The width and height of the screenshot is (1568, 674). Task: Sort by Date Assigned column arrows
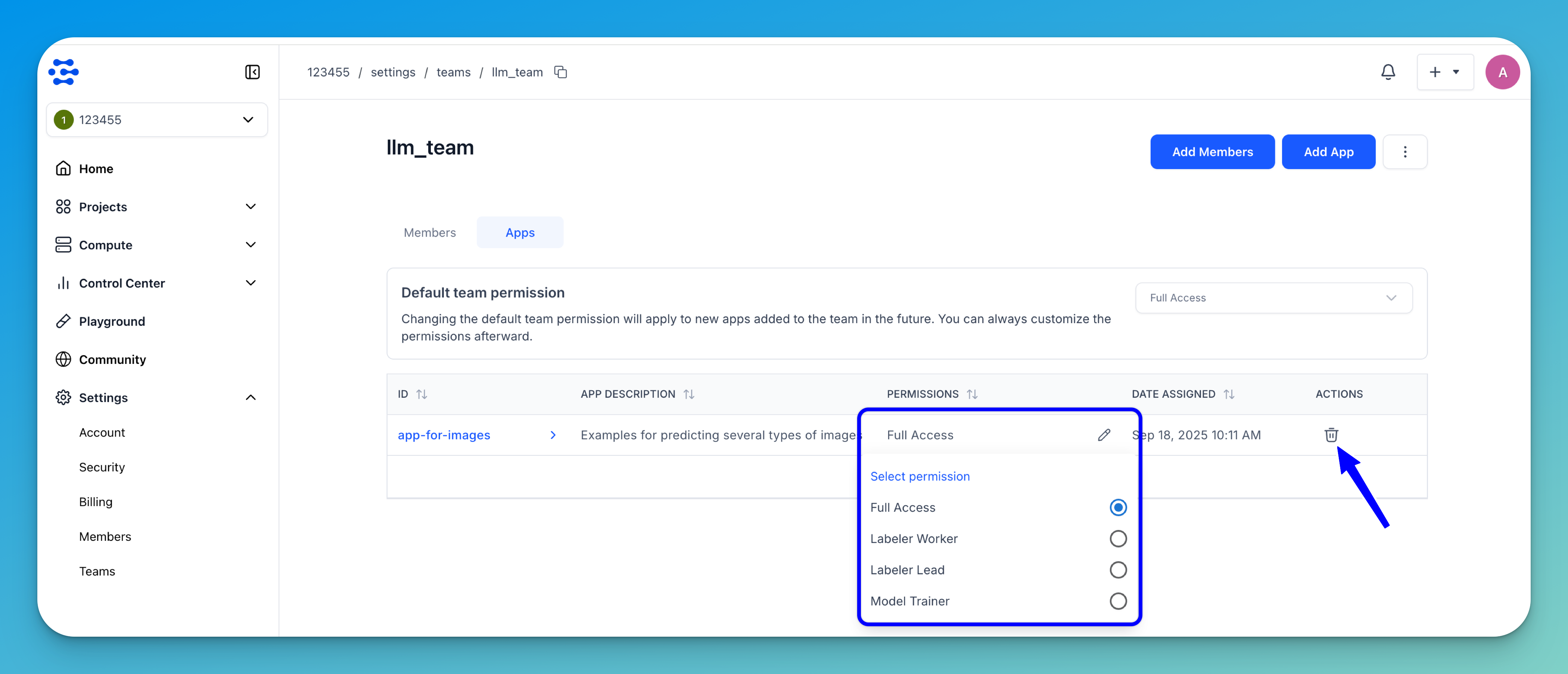pos(1229,394)
